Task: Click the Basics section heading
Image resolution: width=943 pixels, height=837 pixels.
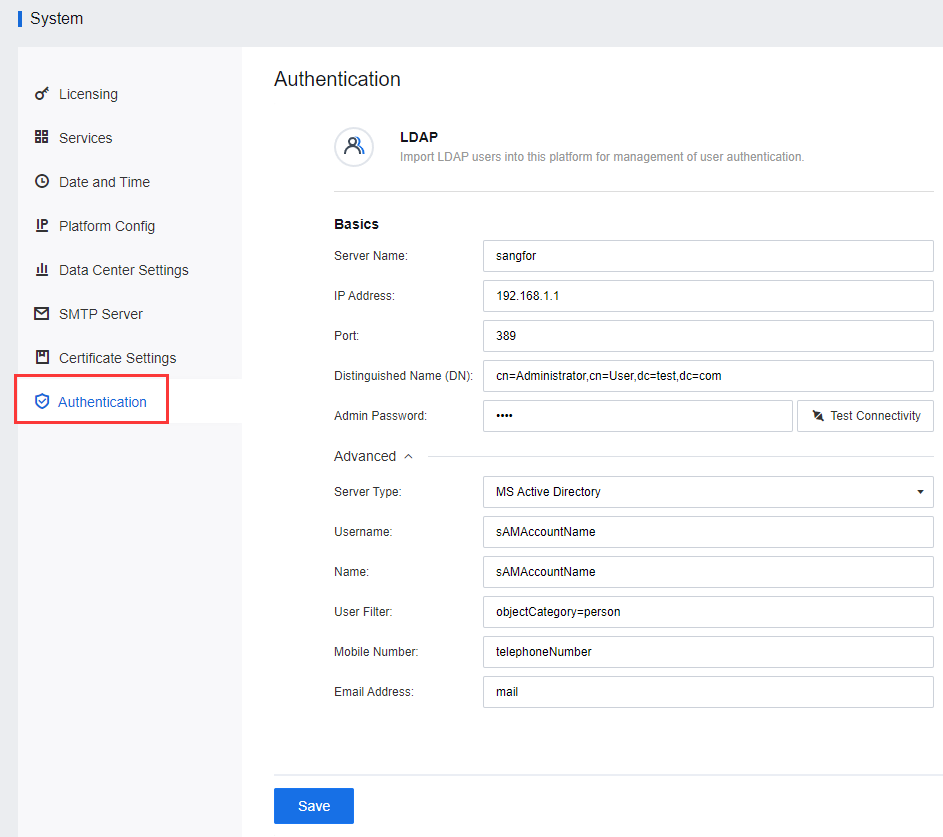Action: 356,224
